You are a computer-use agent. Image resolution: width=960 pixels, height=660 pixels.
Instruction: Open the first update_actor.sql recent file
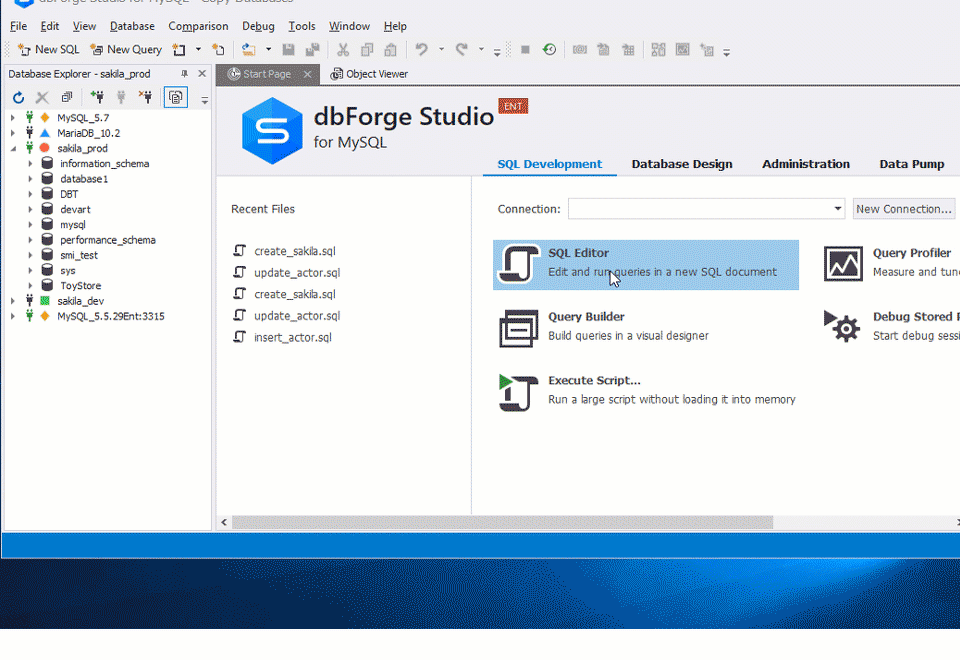click(297, 272)
